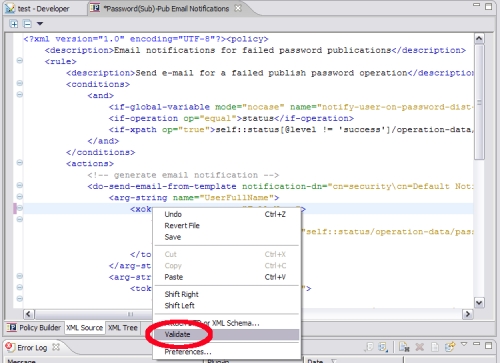Open the dropdown arrow beside Collapse All
Viewport: 500px width, 363px height.
tap(40, 24)
